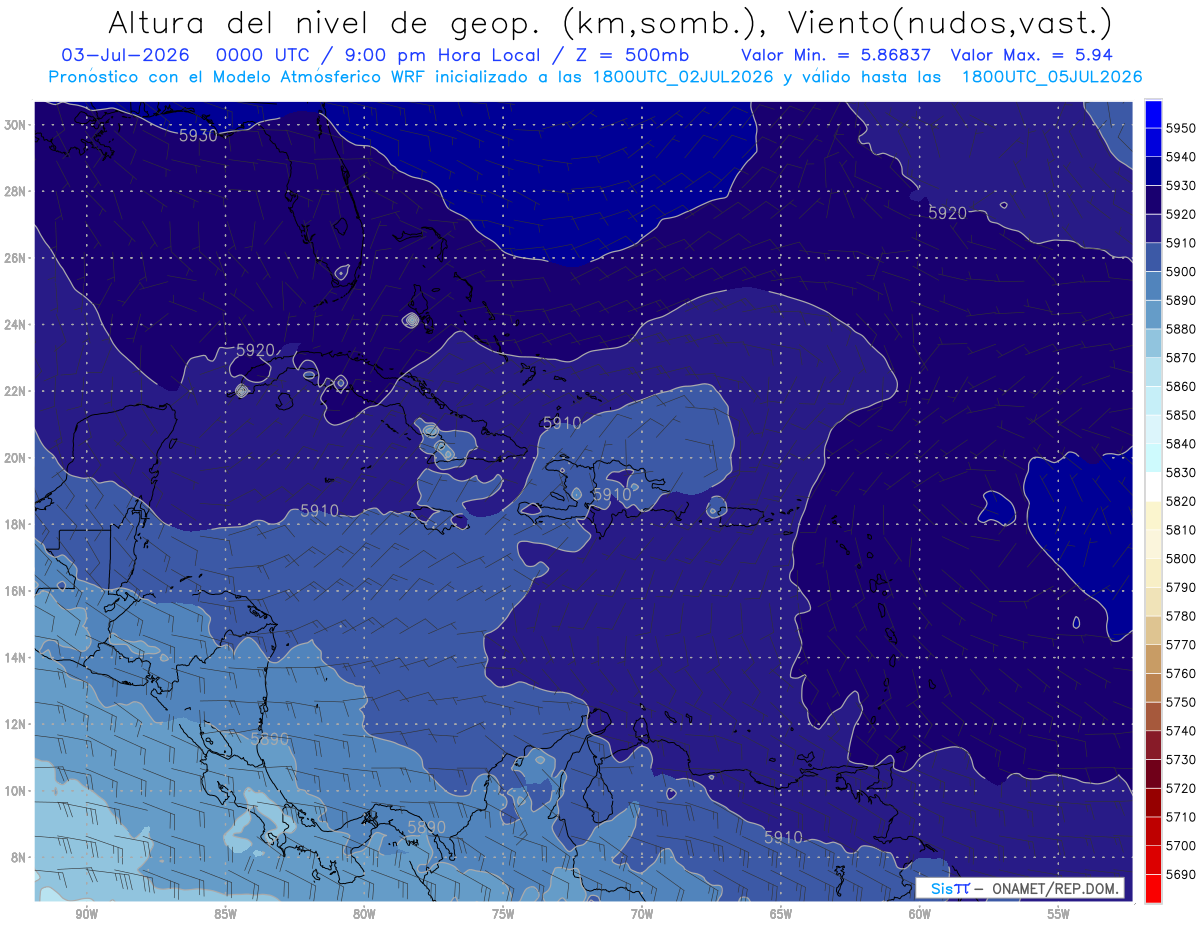Click the '70W' longitude axis label
This screenshot has width=1200, height=927.
tap(642, 915)
